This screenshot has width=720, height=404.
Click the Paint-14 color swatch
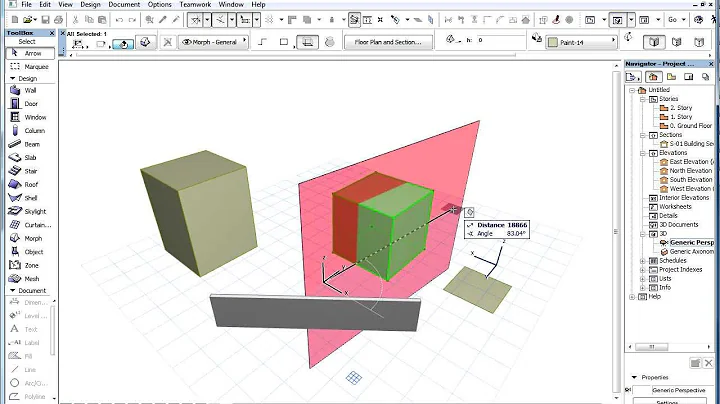point(553,42)
